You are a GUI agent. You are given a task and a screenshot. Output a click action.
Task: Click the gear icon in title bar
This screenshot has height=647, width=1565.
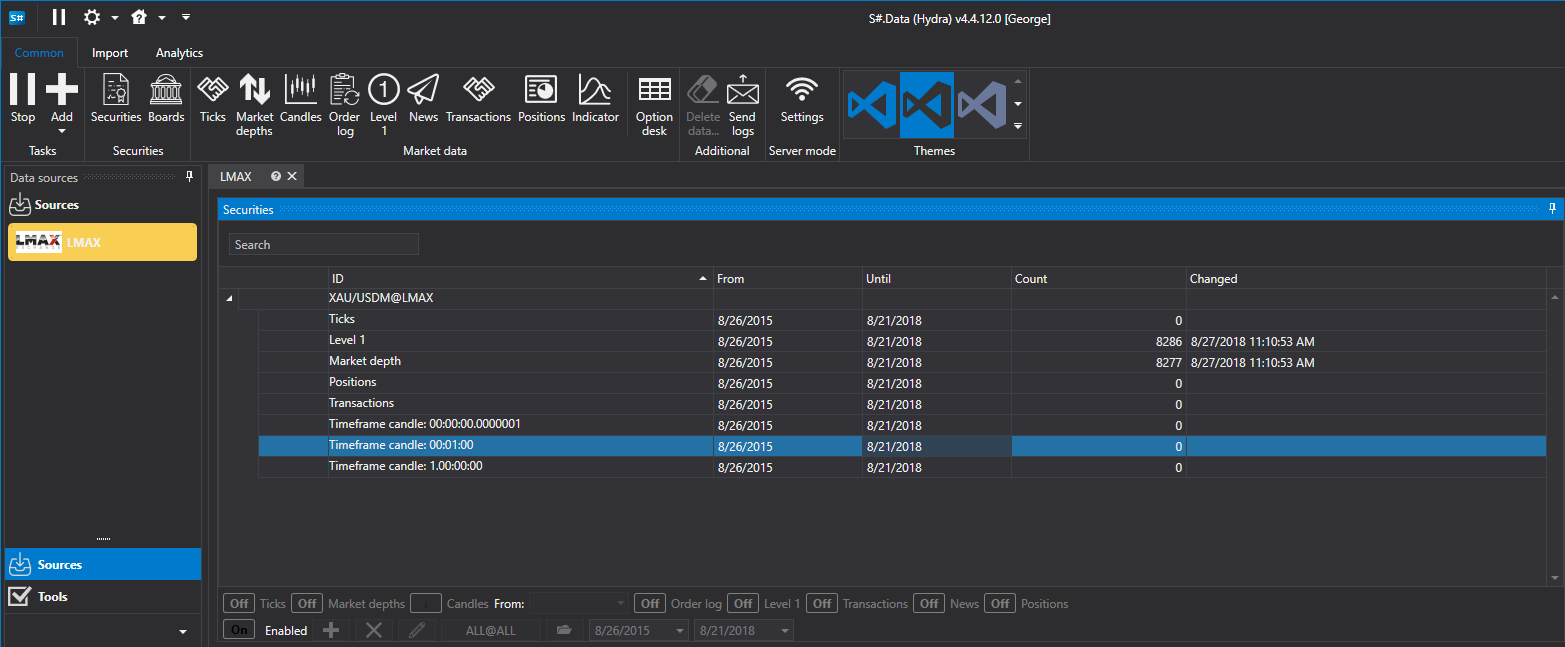pyautogui.click(x=92, y=17)
